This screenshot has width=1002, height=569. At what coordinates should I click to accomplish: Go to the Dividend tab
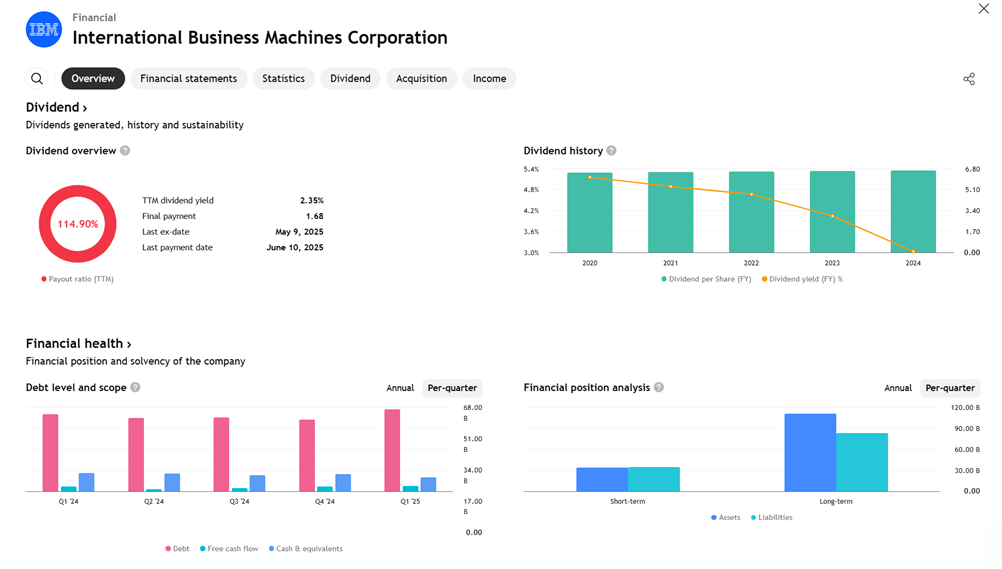350,79
